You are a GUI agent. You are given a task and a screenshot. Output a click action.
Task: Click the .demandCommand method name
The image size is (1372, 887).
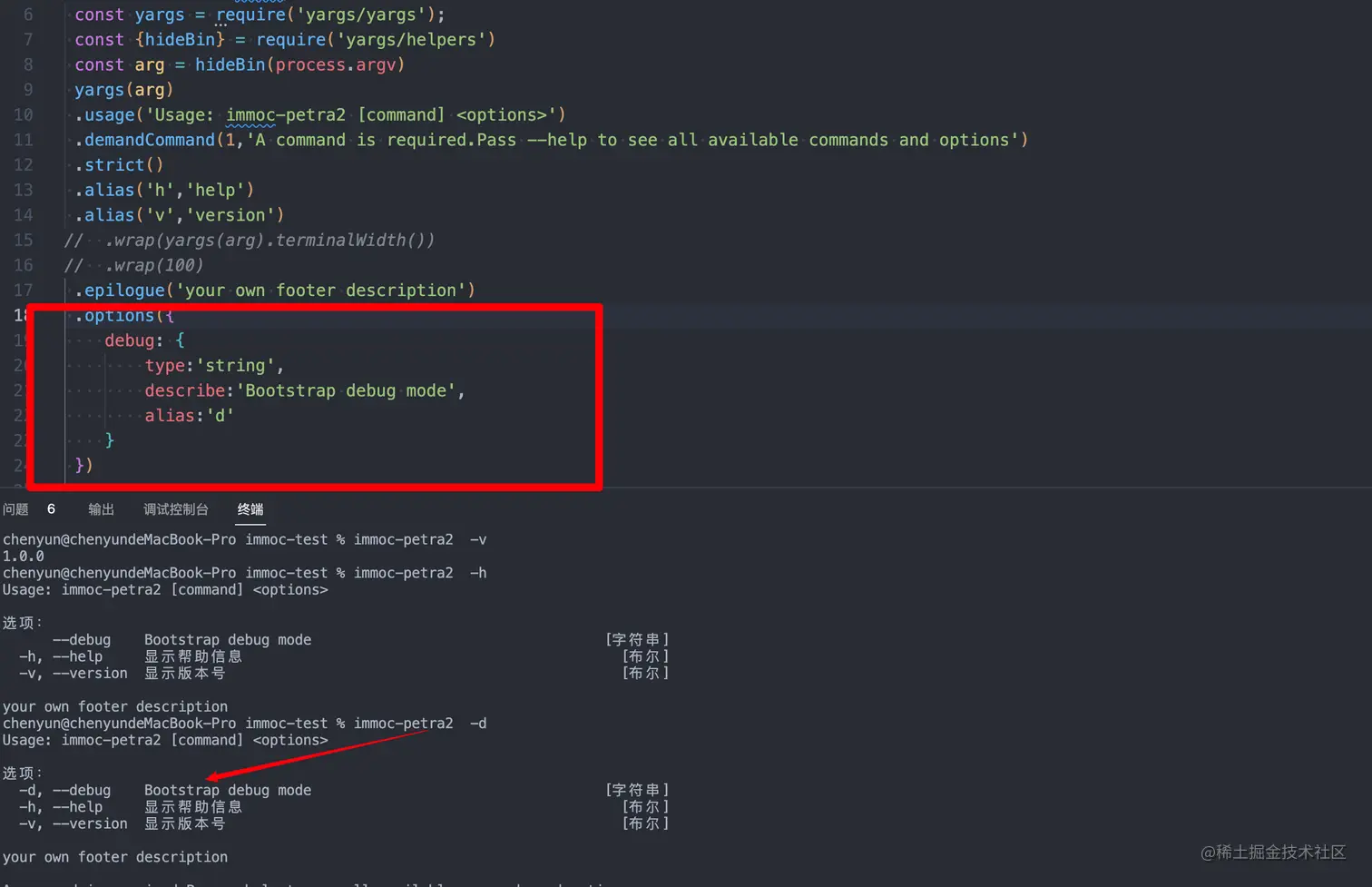pyautogui.click(x=145, y=140)
